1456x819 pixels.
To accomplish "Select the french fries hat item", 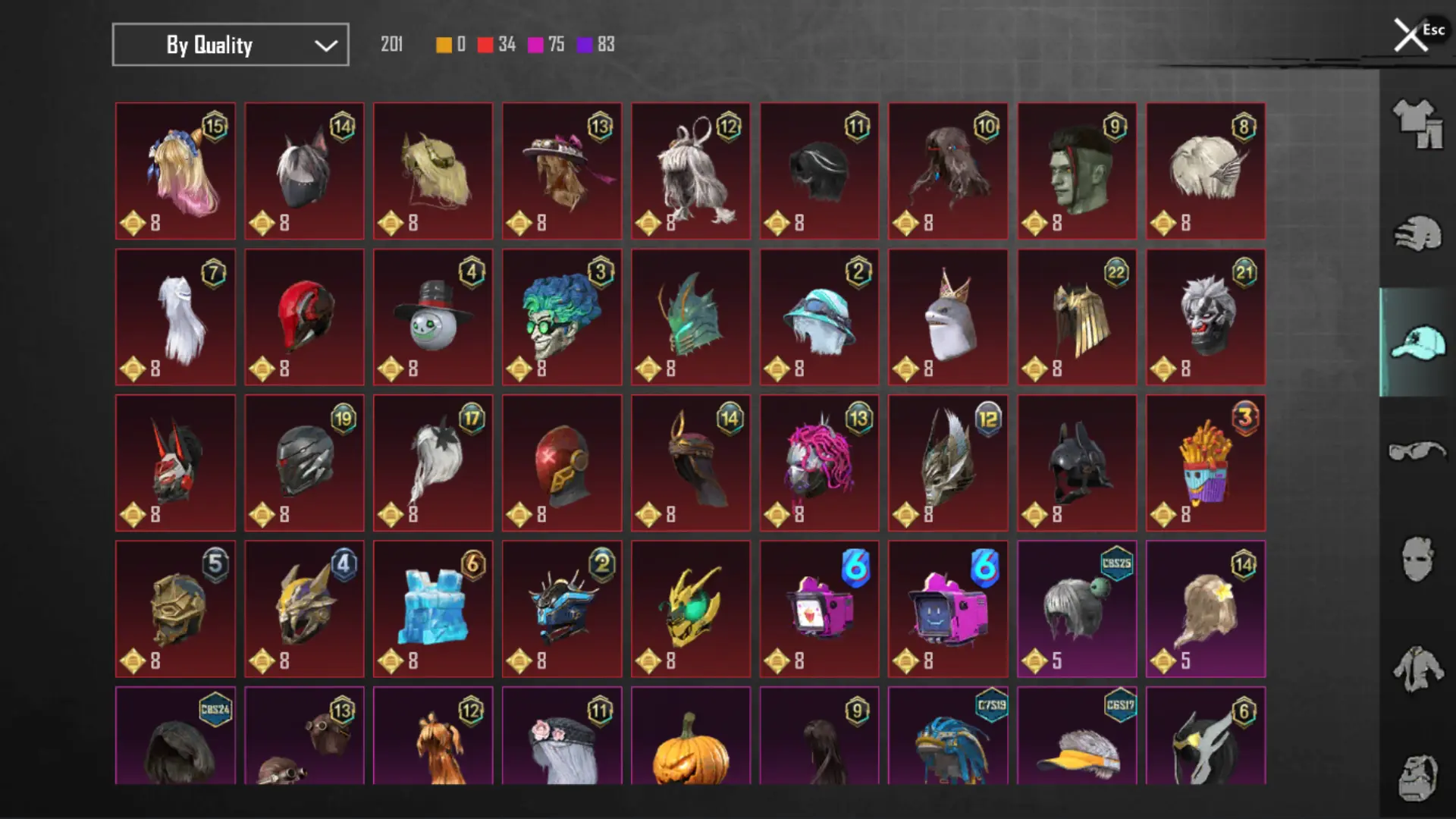I will 1206,463.
